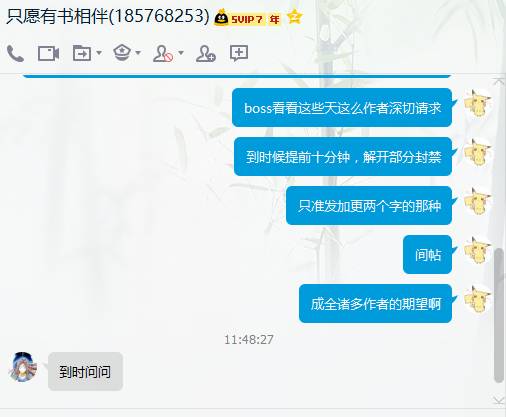The width and height of the screenshot is (506, 417).
Task: Click the chat scrollbar thumb
Action: click(x=498, y=315)
